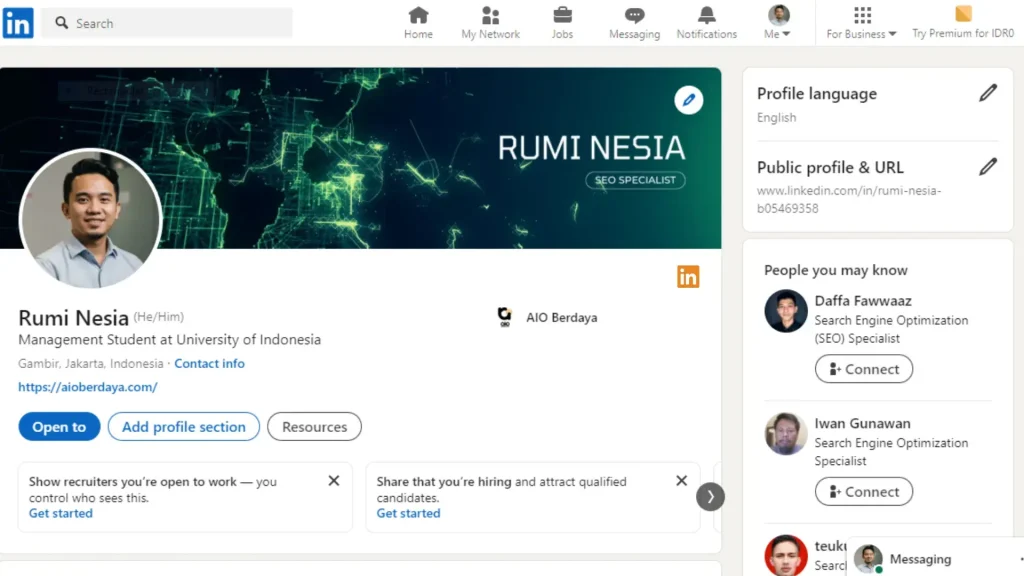Advance carousel with next arrow
Image resolution: width=1024 pixels, height=576 pixels.
point(710,497)
